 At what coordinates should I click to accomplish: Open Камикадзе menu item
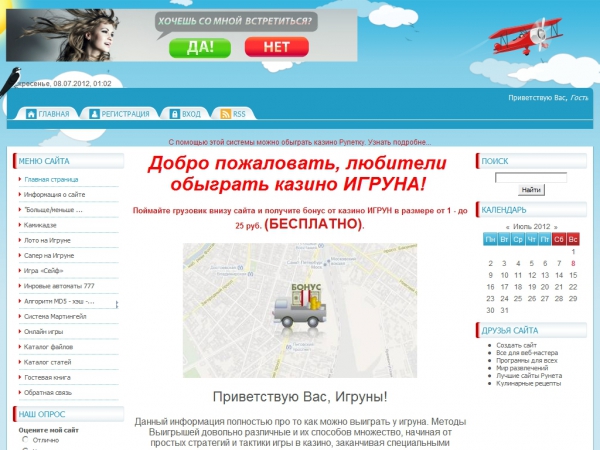[x=40, y=225]
